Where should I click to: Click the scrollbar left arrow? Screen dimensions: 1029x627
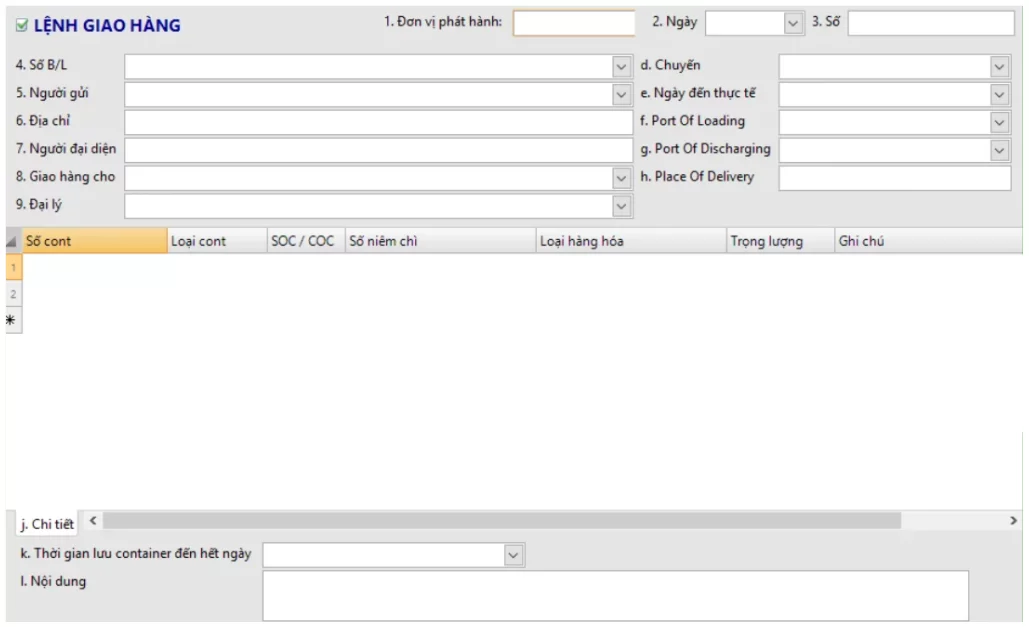click(93, 521)
